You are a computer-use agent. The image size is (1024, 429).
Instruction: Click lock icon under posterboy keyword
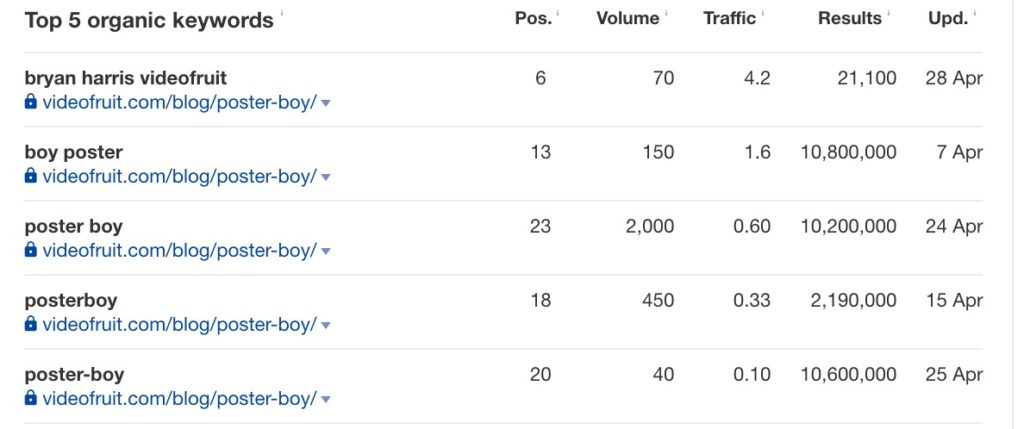(30, 323)
